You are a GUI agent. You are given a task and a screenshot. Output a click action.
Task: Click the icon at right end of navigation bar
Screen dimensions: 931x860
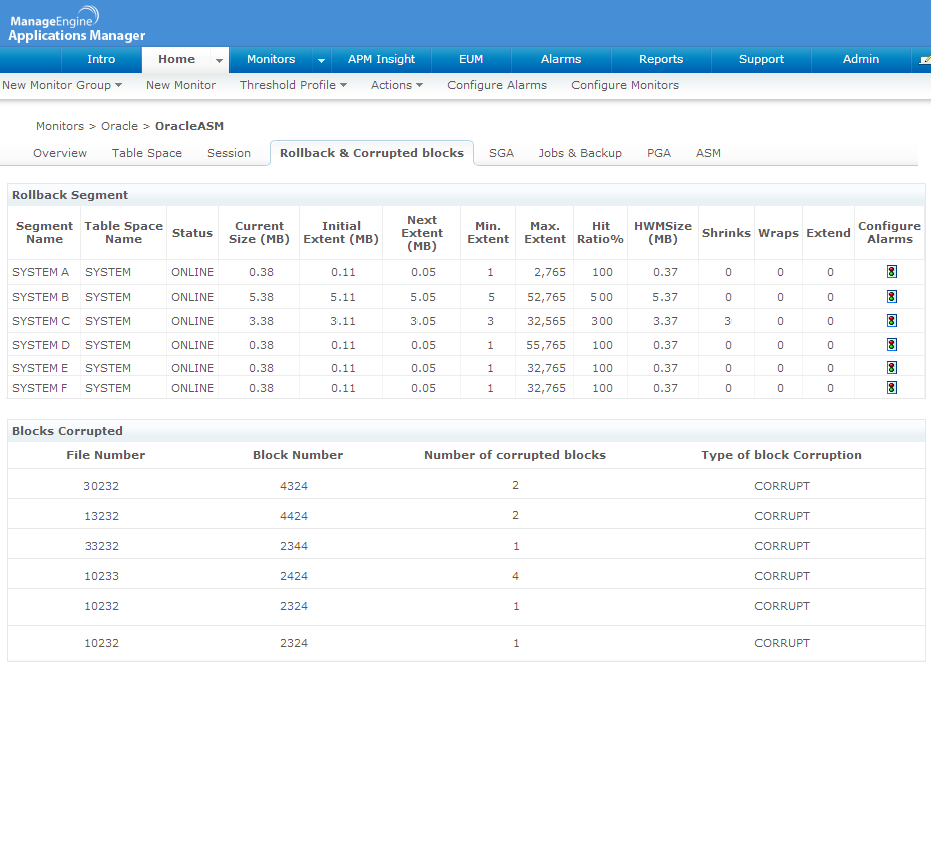924,60
